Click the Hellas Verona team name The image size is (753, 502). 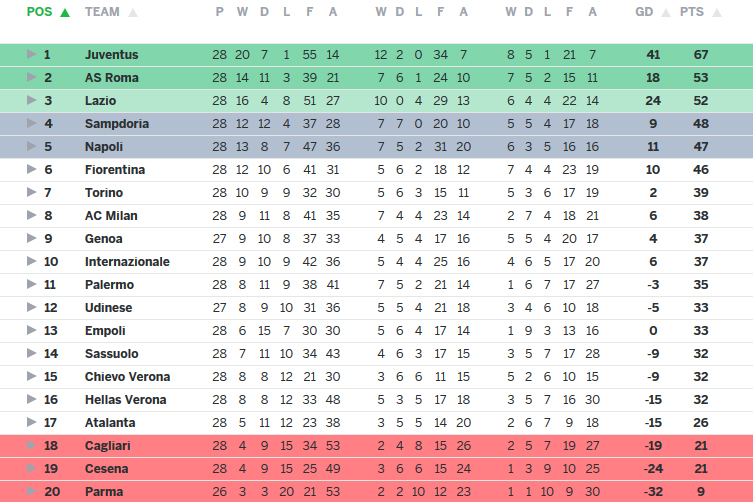(x=125, y=399)
